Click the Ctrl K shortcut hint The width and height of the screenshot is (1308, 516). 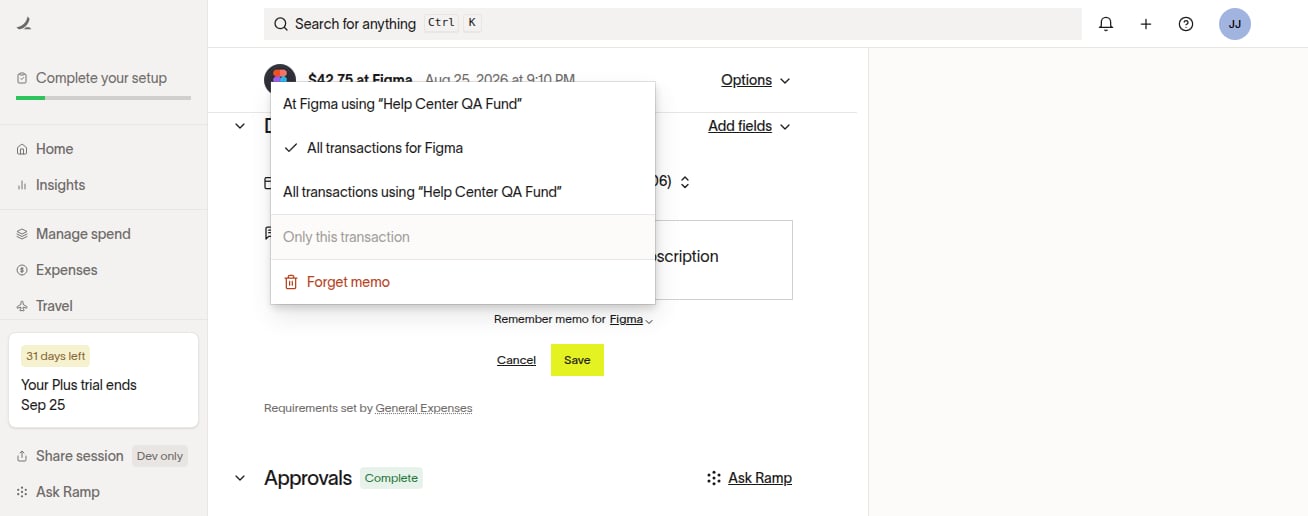(x=453, y=23)
